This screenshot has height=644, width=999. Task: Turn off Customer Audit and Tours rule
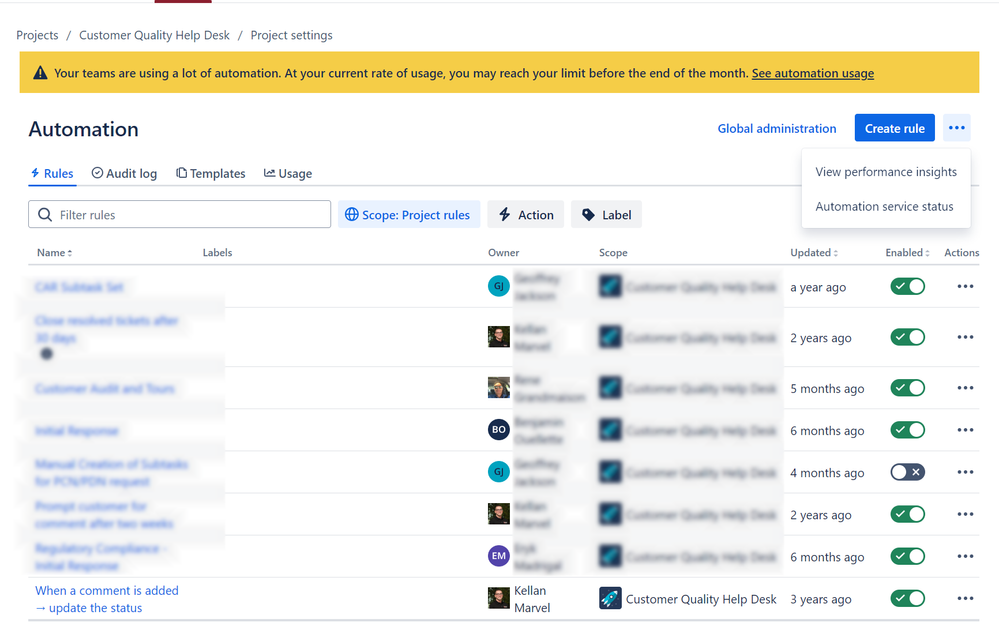908,387
